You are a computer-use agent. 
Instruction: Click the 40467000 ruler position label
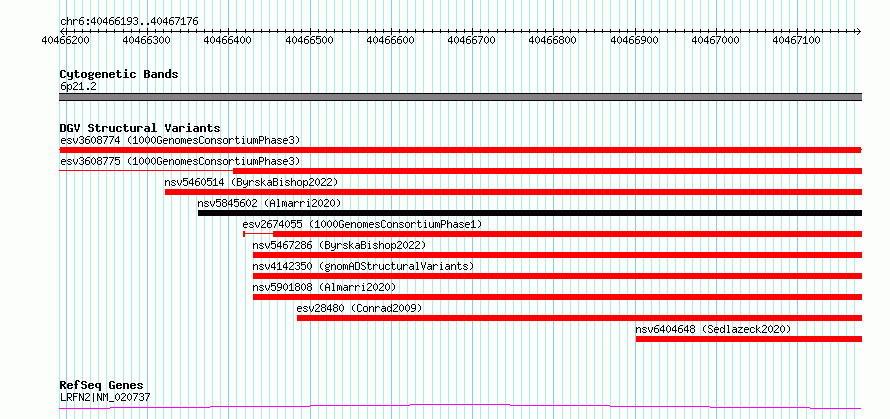click(715, 40)
